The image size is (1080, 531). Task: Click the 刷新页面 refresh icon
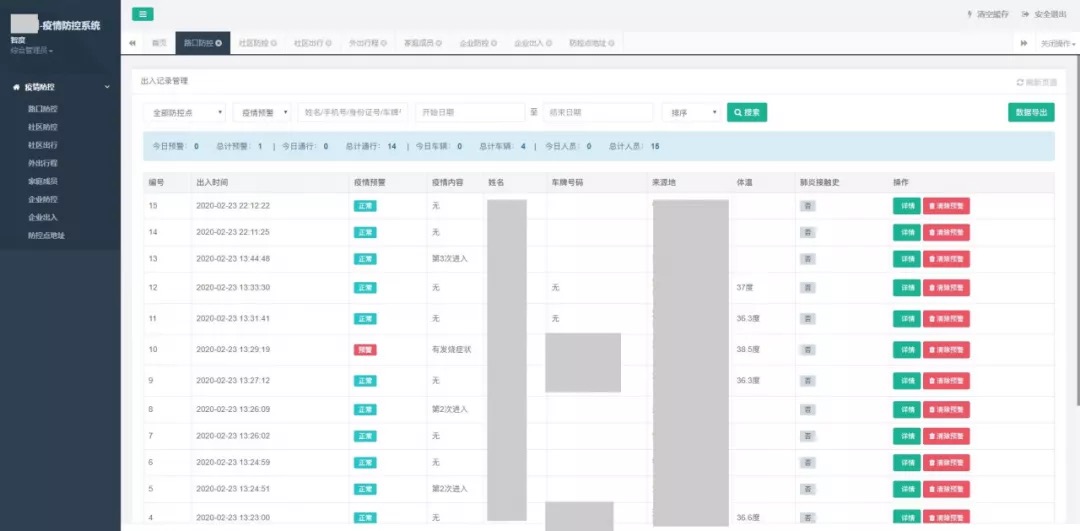coord(1020,82)
